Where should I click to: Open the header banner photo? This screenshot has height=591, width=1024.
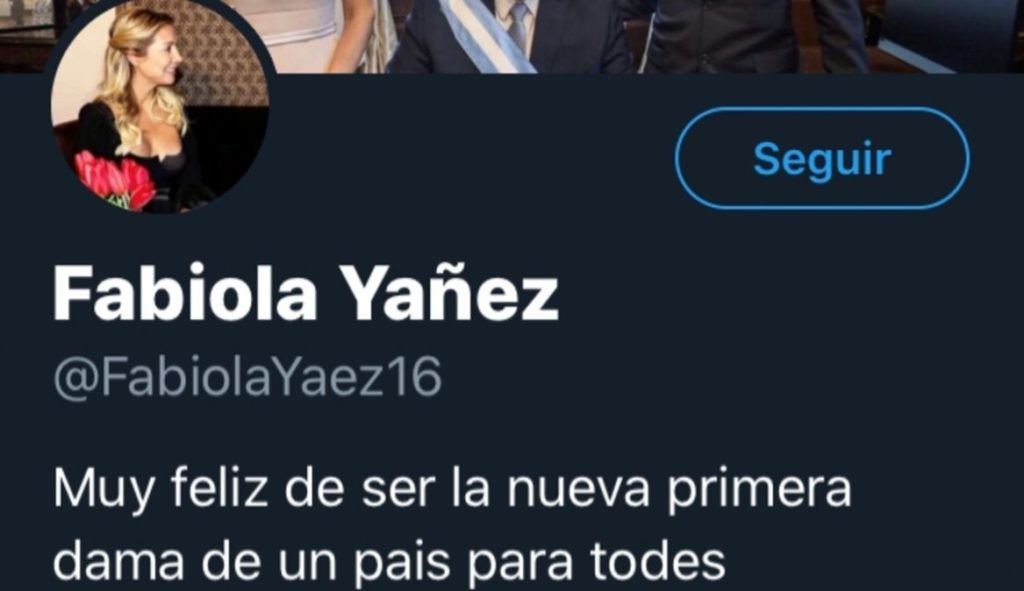pos(512,36)
